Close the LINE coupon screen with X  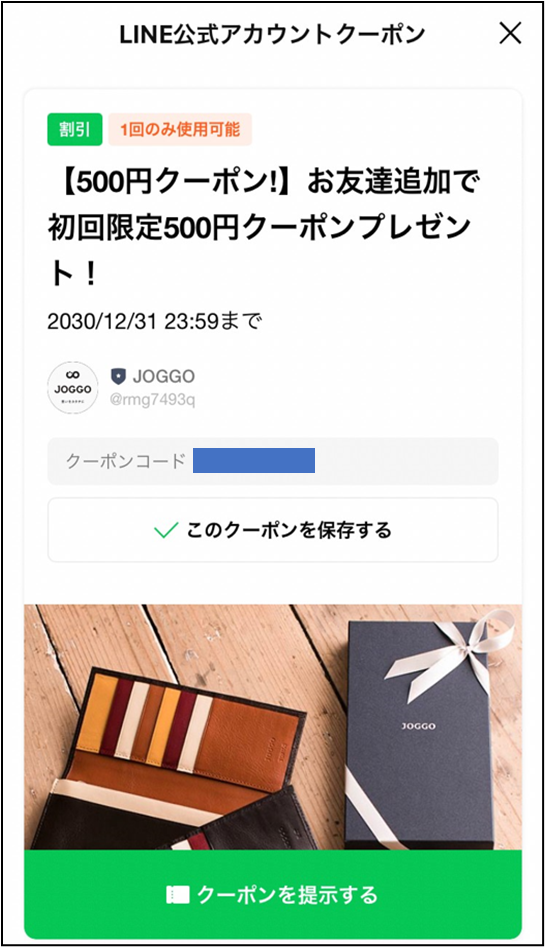[x=510, y=34]
